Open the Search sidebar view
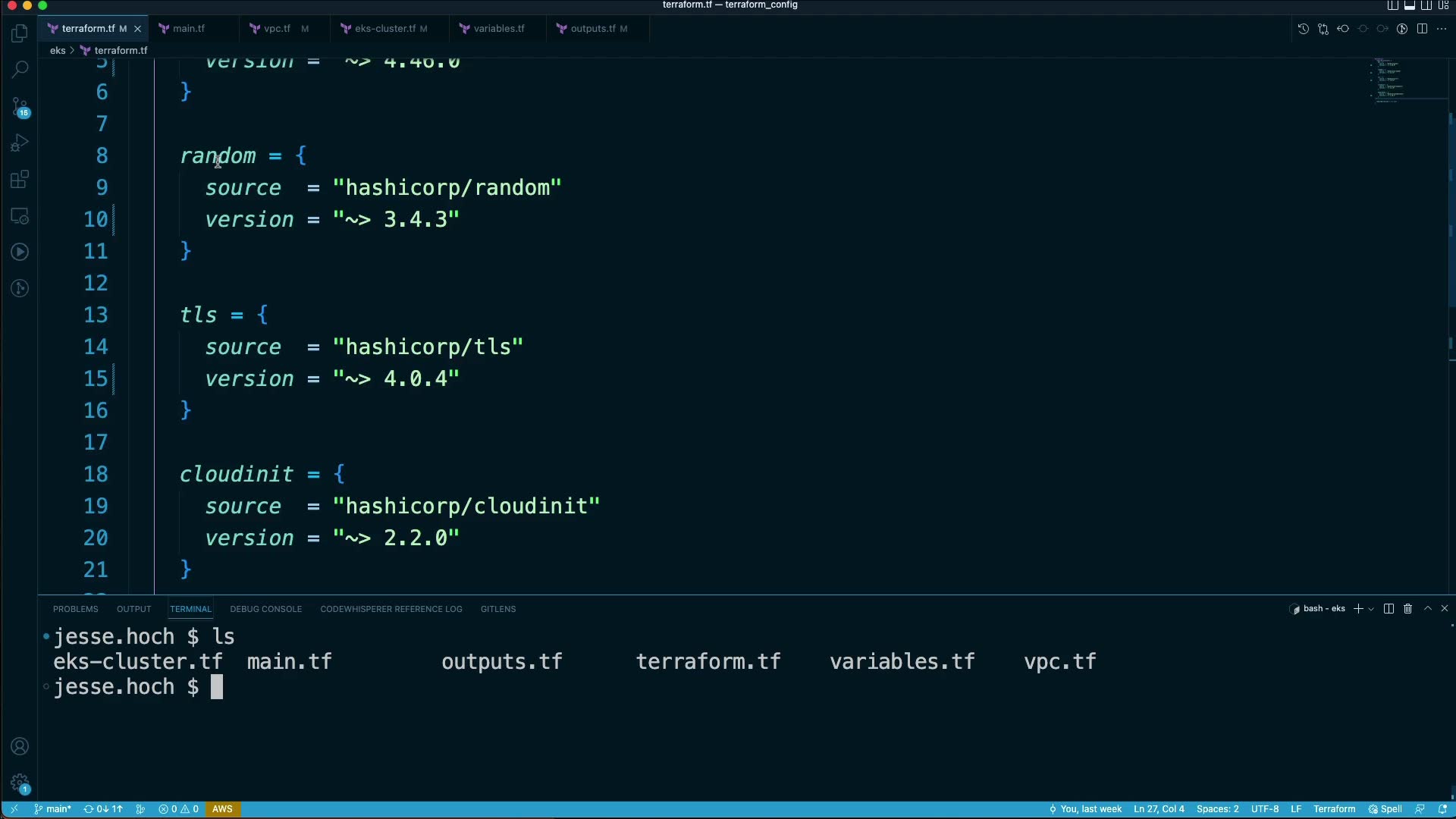1456x819 pixels. 20,69
